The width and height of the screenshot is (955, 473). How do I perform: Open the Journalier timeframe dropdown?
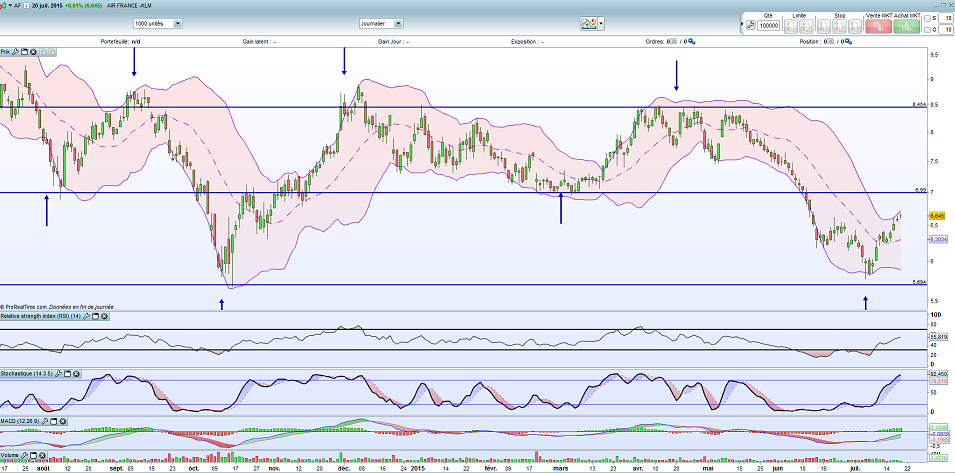(x=381, y=23)
